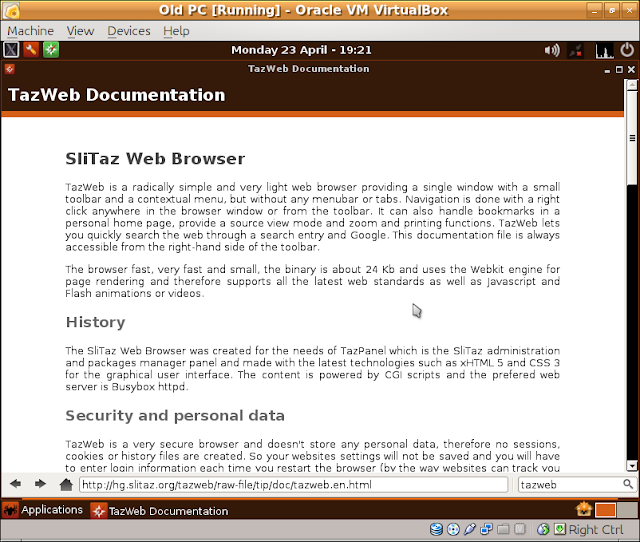Click the power/logout icon in the panel
This screenshot has height=542, width=640.
click(628, 50)
